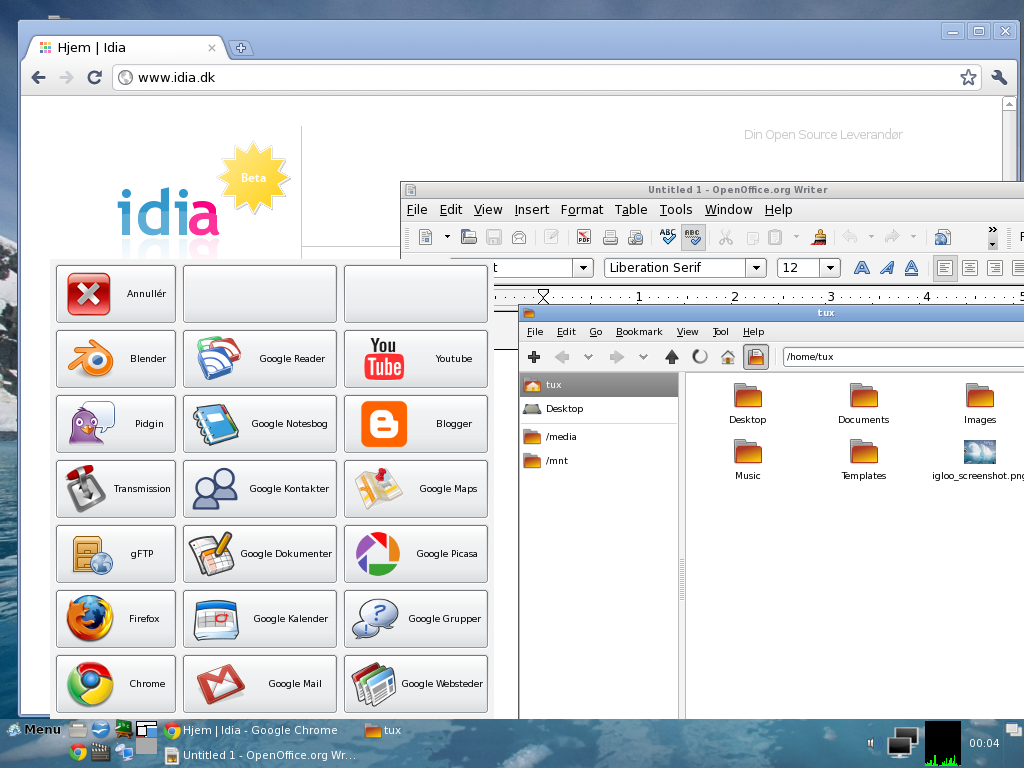Select /mnt in file manager sidebar

pyautogui.click(x=599, y=460)
